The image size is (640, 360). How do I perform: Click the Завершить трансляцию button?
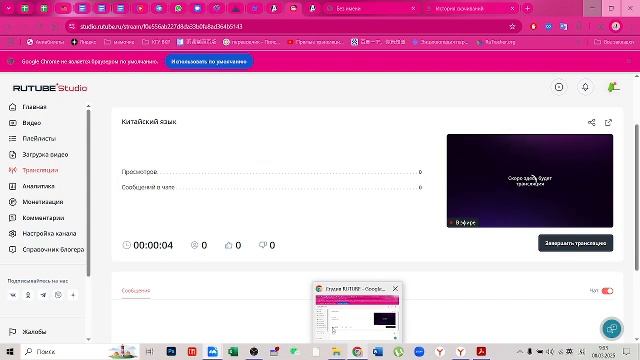pyautogui.click(x=576, y=243)
